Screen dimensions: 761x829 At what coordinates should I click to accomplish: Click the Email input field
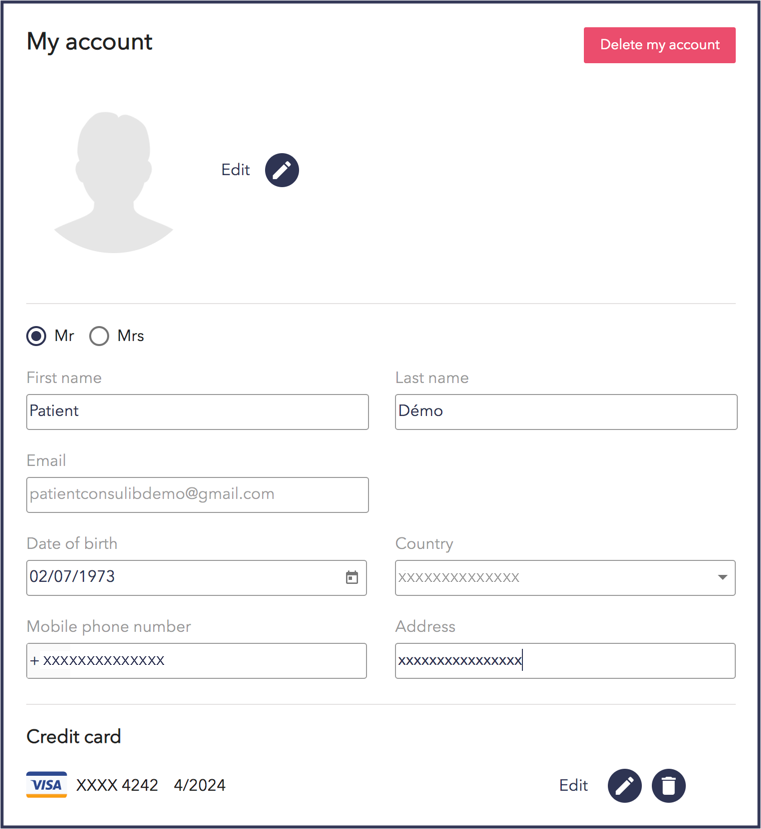(x=197, y=495)
